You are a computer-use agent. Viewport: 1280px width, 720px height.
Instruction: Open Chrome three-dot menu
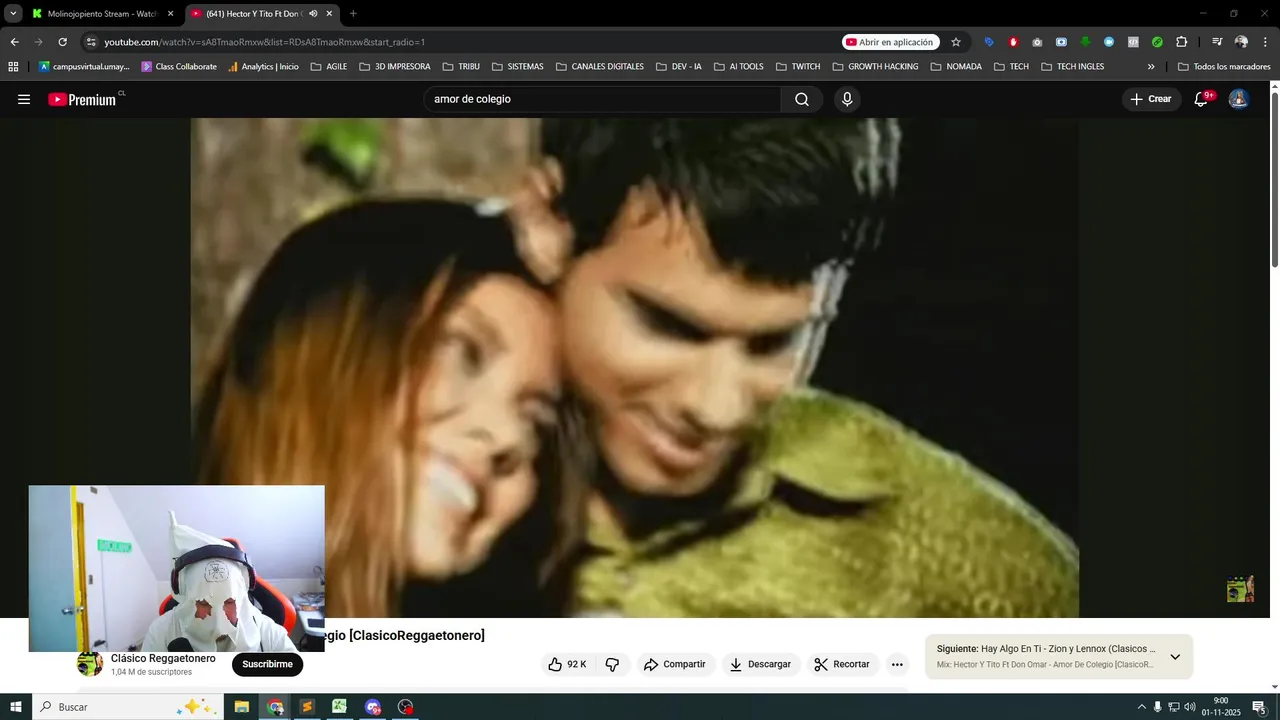tap(1265, 42)
